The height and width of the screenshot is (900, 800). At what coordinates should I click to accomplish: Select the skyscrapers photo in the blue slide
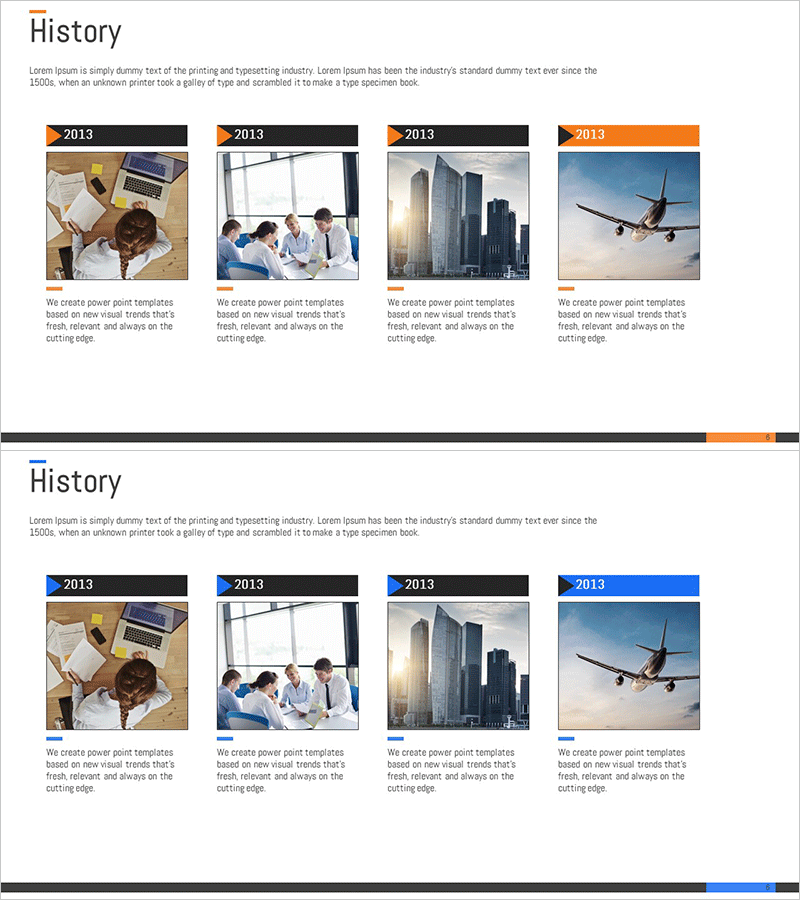[458, 665]
